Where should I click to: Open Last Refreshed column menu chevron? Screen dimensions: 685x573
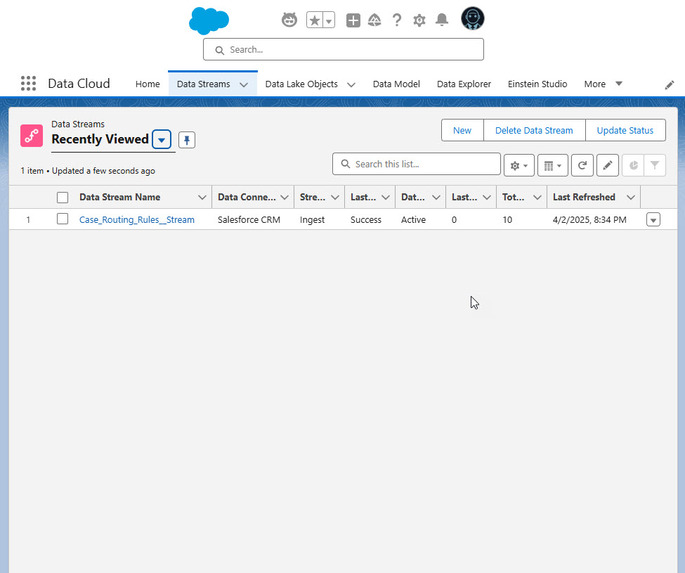630,197
